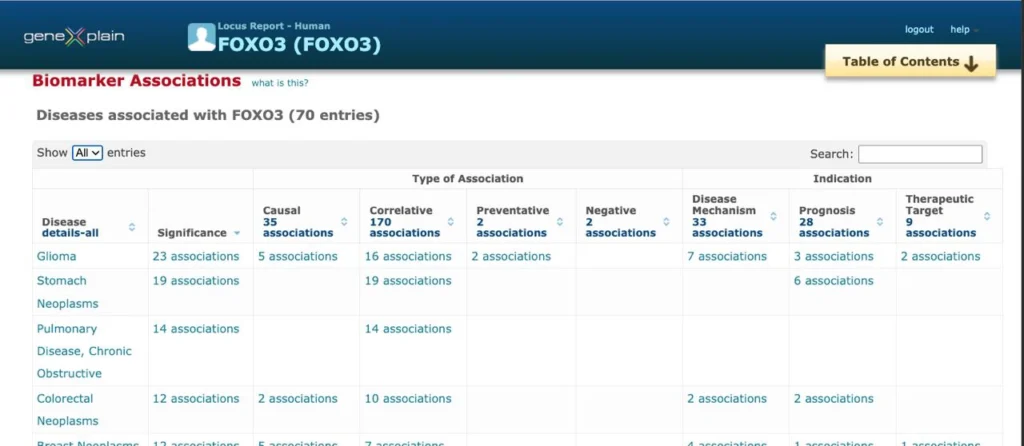Screen dimensions: 1024x446
Task: Click the FOXO3 profile avatar icon
Action: point(201,37)
